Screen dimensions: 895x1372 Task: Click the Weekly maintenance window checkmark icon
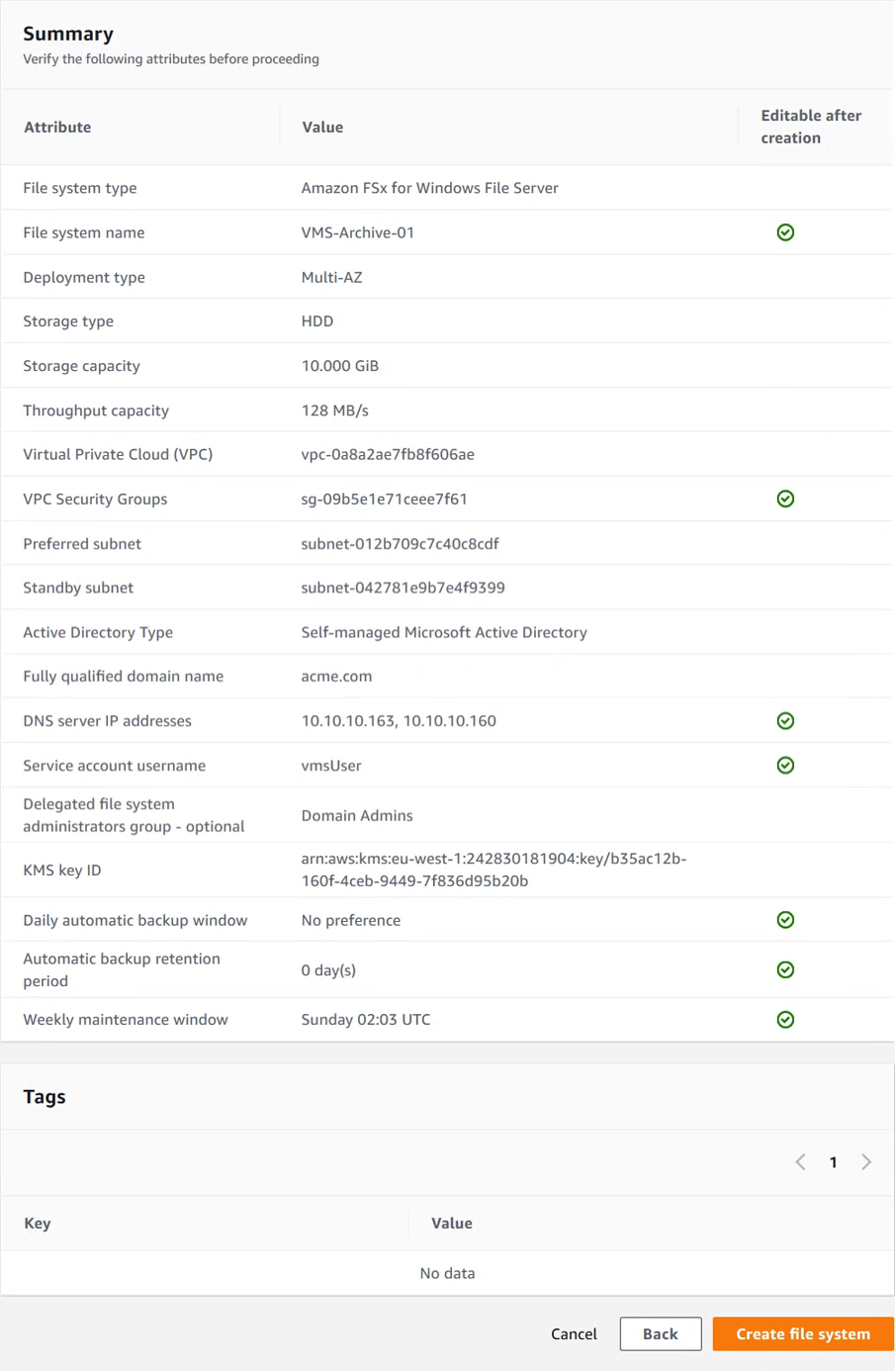coord(785,1020)
